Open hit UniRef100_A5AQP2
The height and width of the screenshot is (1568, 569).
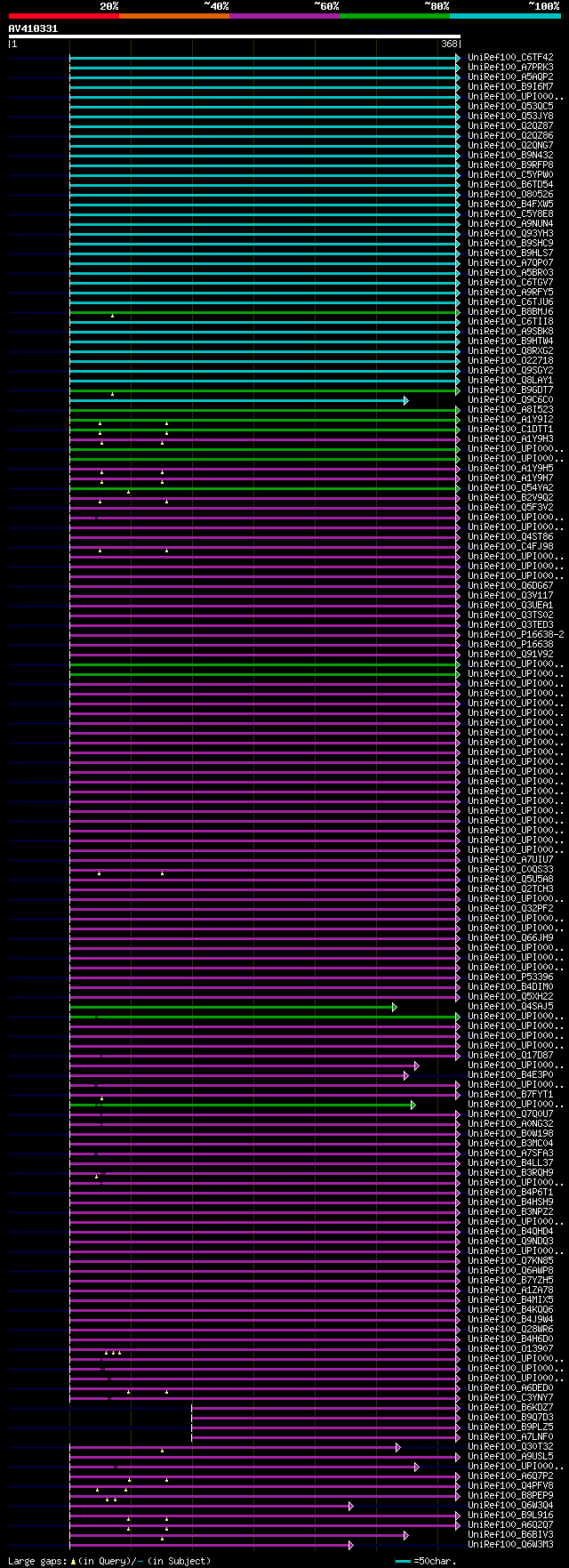[510, 77]
